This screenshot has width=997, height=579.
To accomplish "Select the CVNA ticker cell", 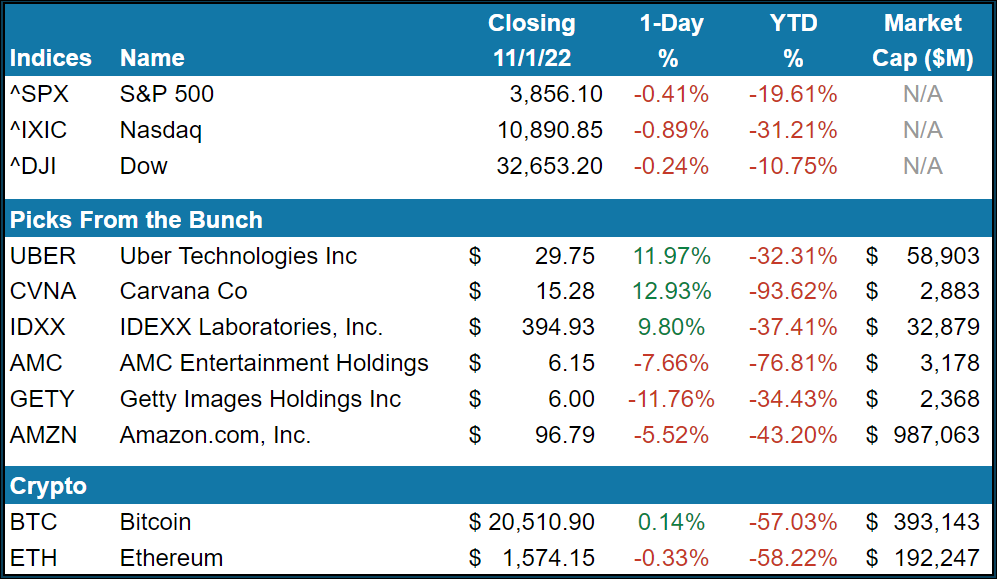I will (43, 292).
